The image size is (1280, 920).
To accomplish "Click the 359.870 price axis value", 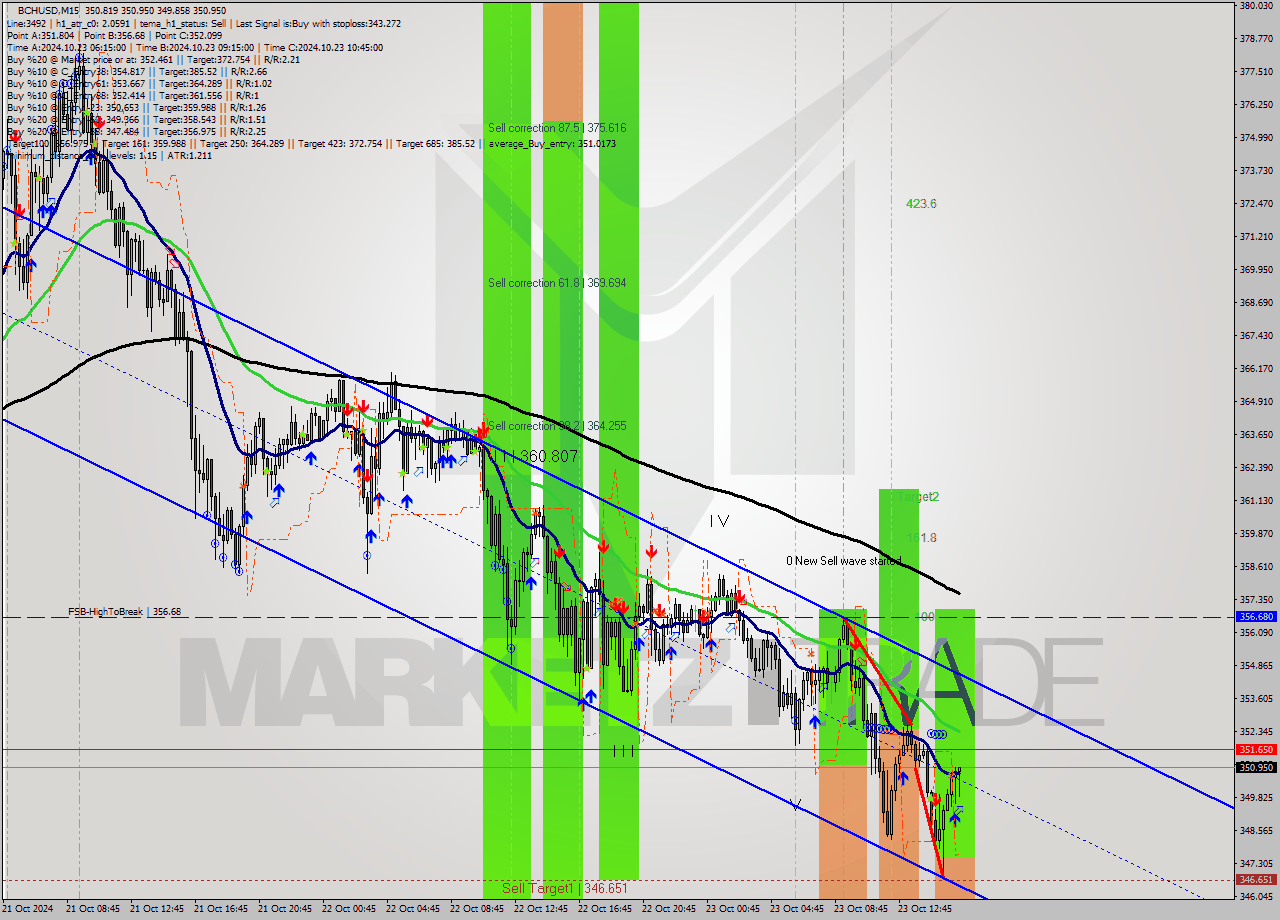I will [x=1256, y=534].
